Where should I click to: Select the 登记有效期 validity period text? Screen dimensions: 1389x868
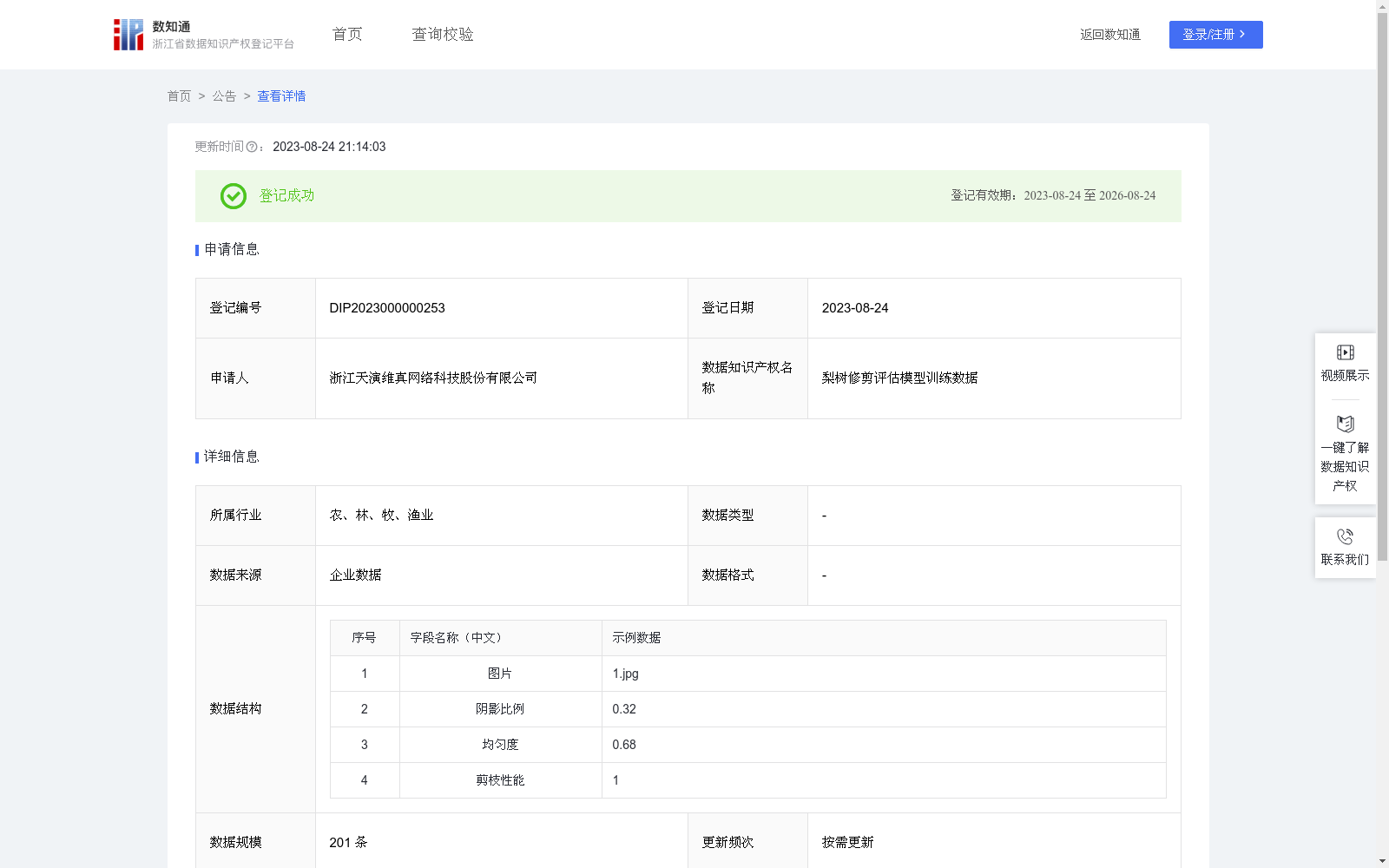[1053, 196]
